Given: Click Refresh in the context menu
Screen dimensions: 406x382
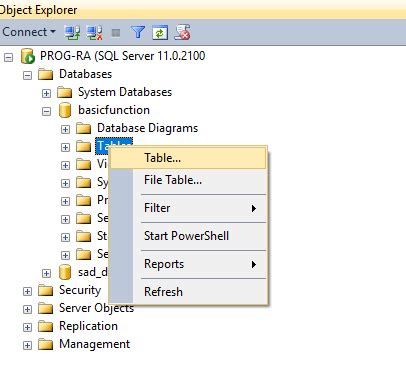Looking at the screenshot, I should pyautogui.click(x=188, y=292).
